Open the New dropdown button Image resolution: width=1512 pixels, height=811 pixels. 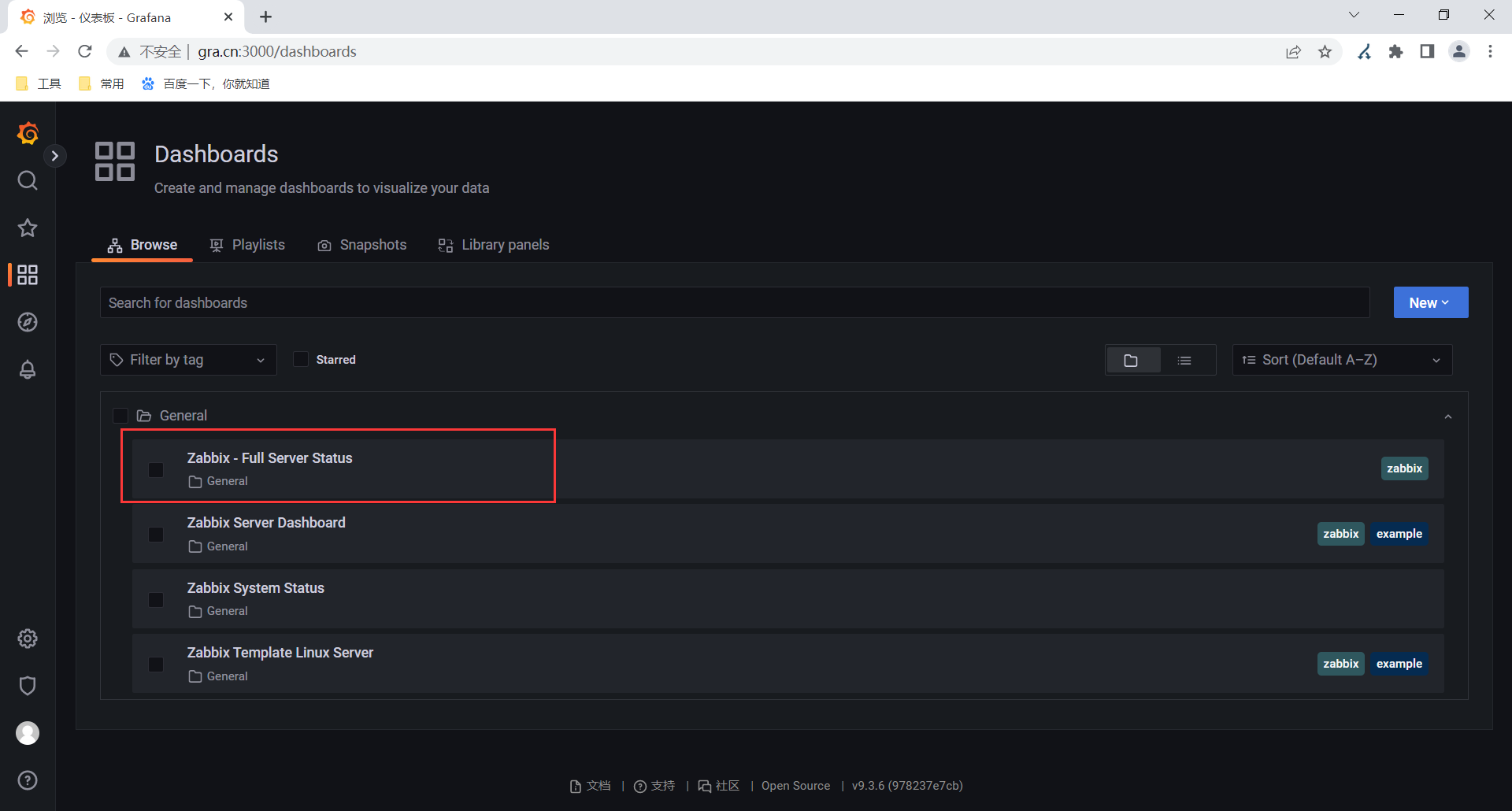point(1430,303)
